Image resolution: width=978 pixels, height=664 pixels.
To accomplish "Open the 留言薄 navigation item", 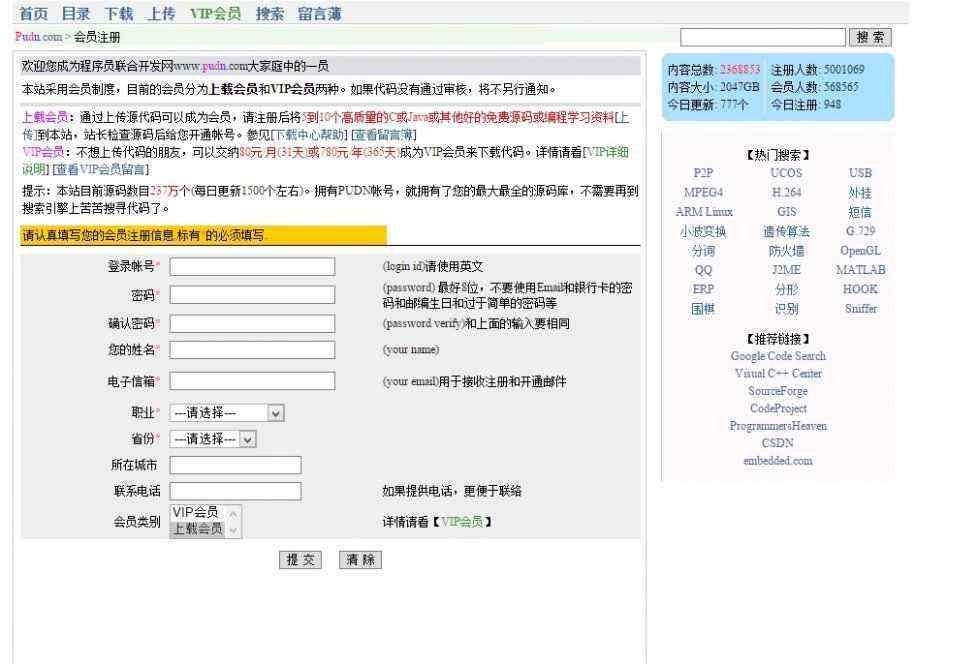I will 320,13.
